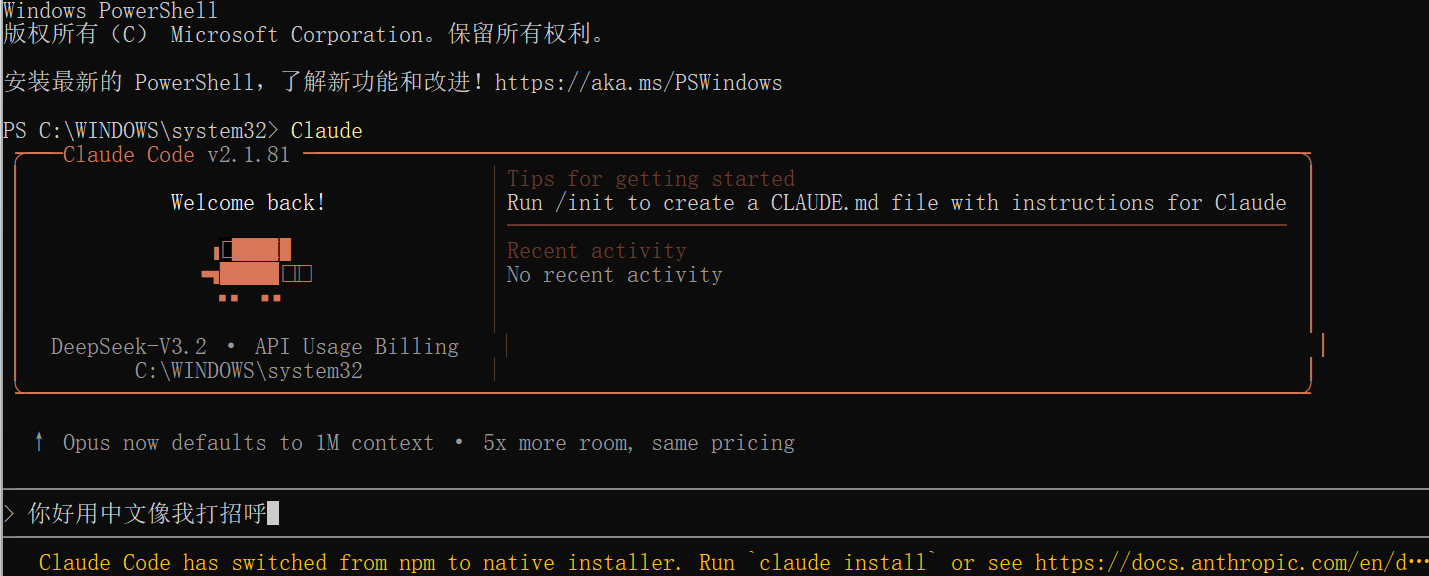Open the aka.ms/PSWindows link
Screen dimensions: 1429x576
[638, 83]
